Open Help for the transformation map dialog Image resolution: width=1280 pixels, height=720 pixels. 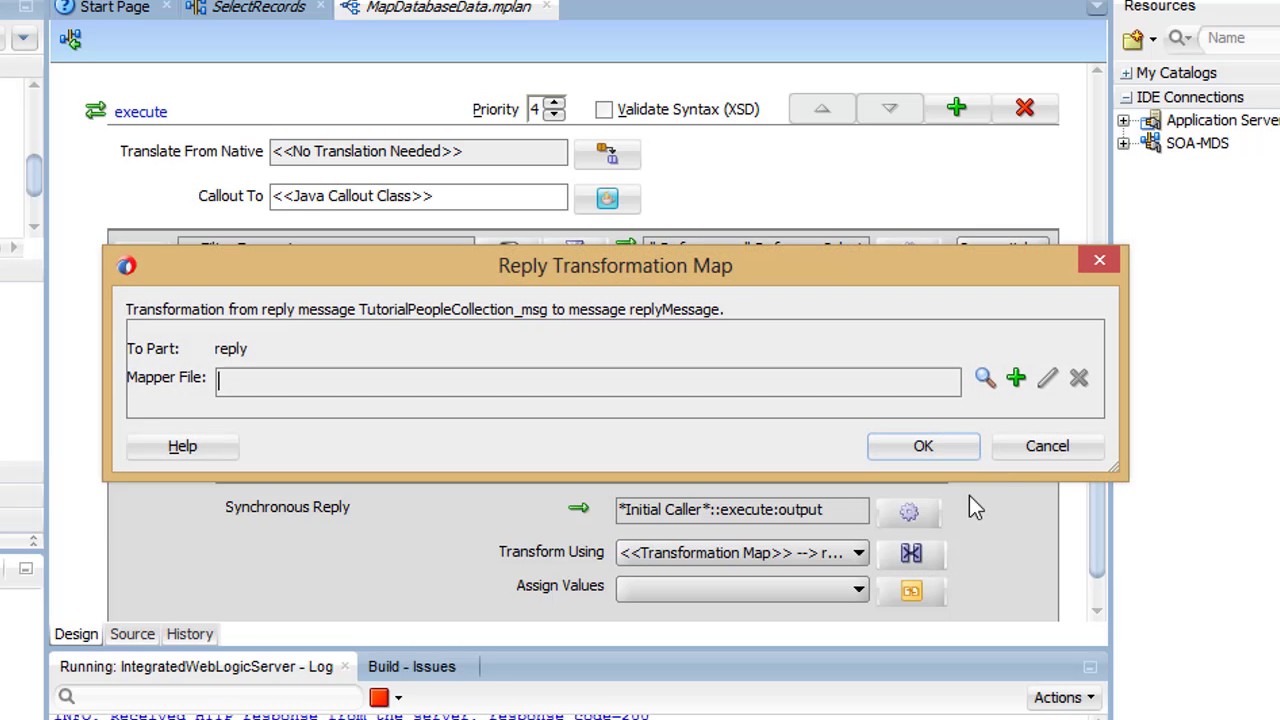[x=182, y=446]
